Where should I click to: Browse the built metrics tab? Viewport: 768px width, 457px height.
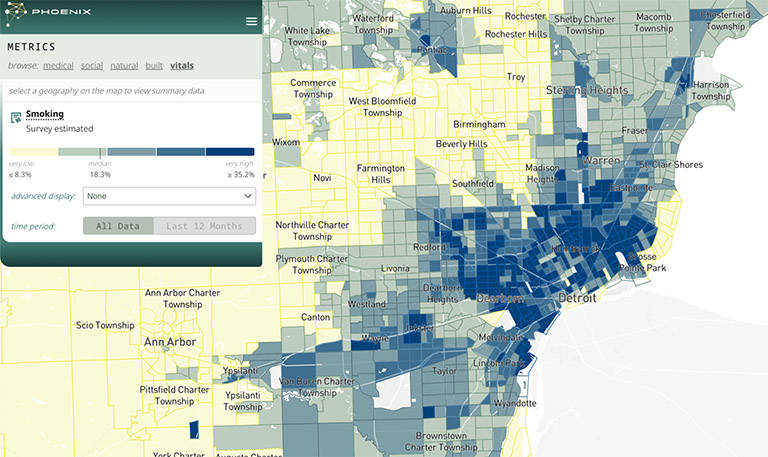[154, 66]
